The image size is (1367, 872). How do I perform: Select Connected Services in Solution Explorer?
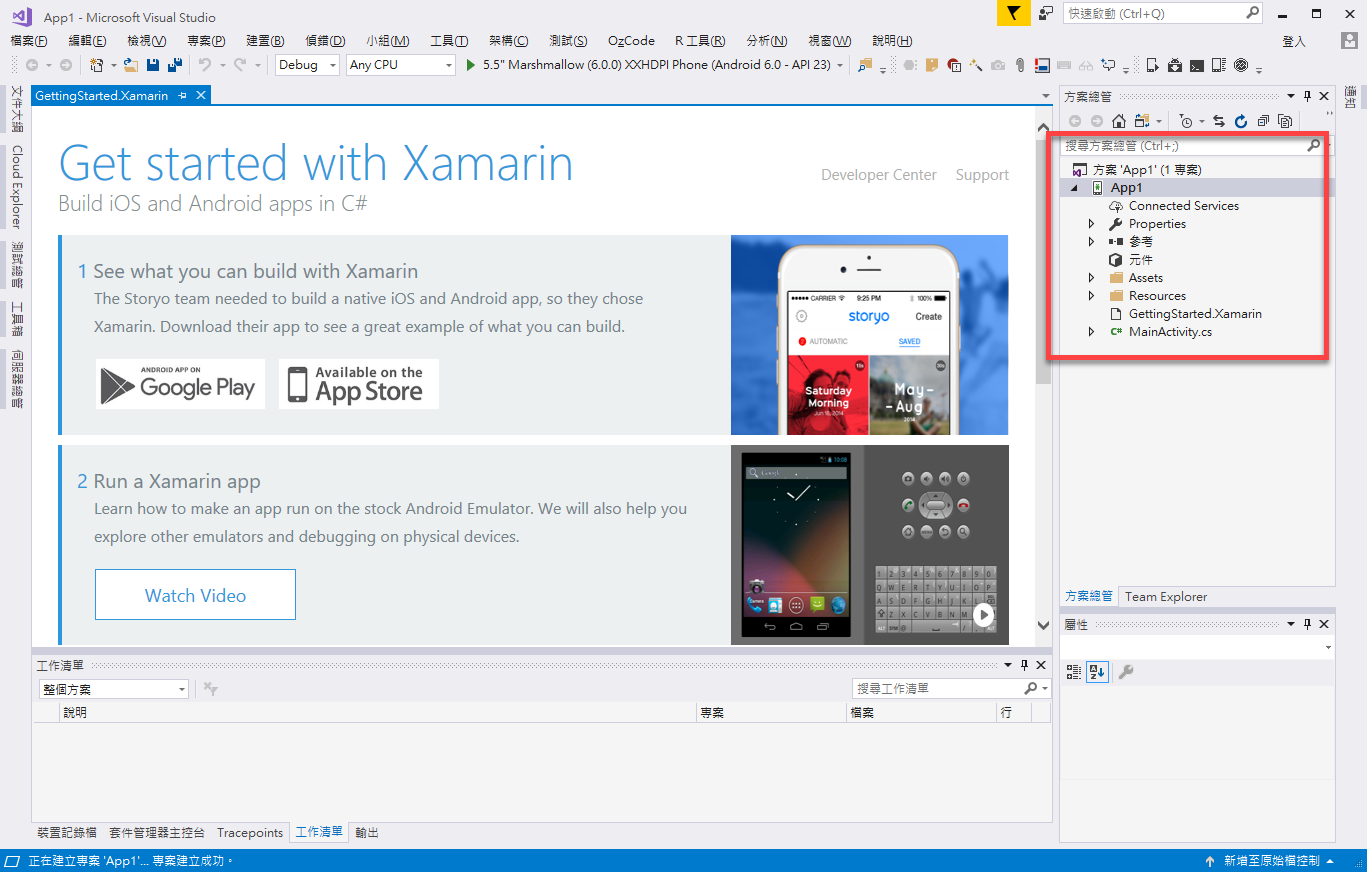[x=1183, y=206]
